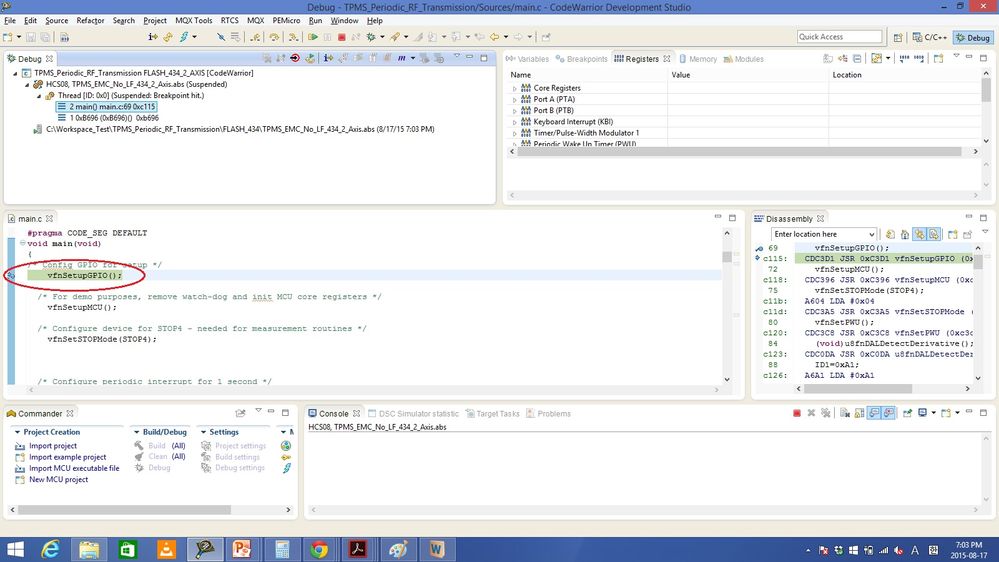Open Microsoft Word from the taskbar
This screenshot has width=999, height=562.
click(436, 549)
